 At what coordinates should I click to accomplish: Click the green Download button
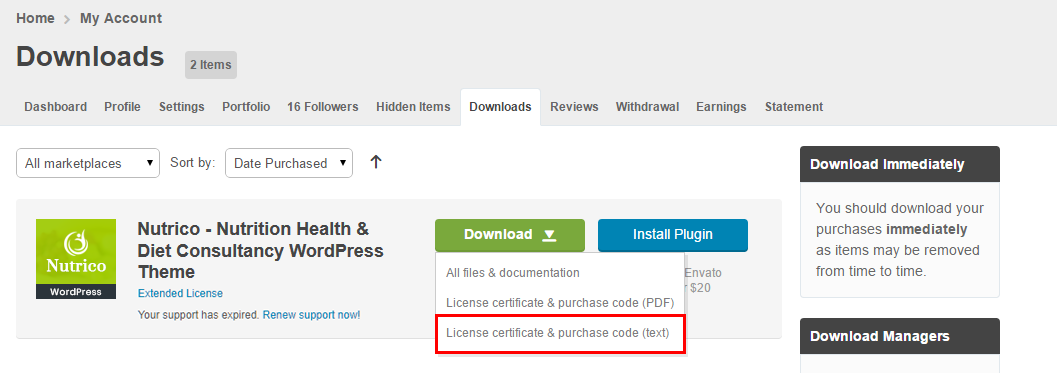click(x=510, y=235)
